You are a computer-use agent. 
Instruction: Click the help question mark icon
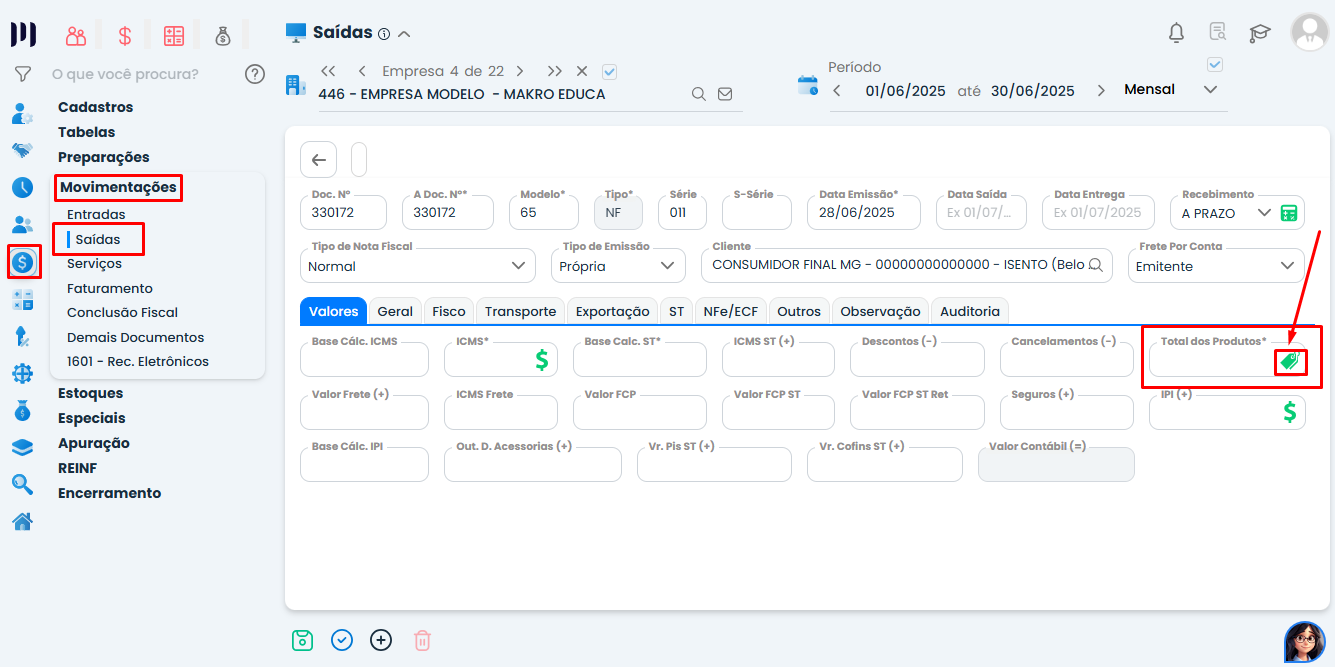tap(255, 74)
